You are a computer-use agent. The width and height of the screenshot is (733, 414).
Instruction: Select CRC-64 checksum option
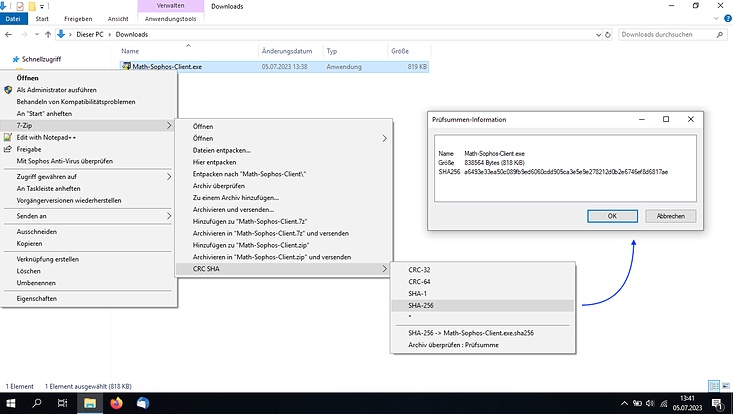482,282
